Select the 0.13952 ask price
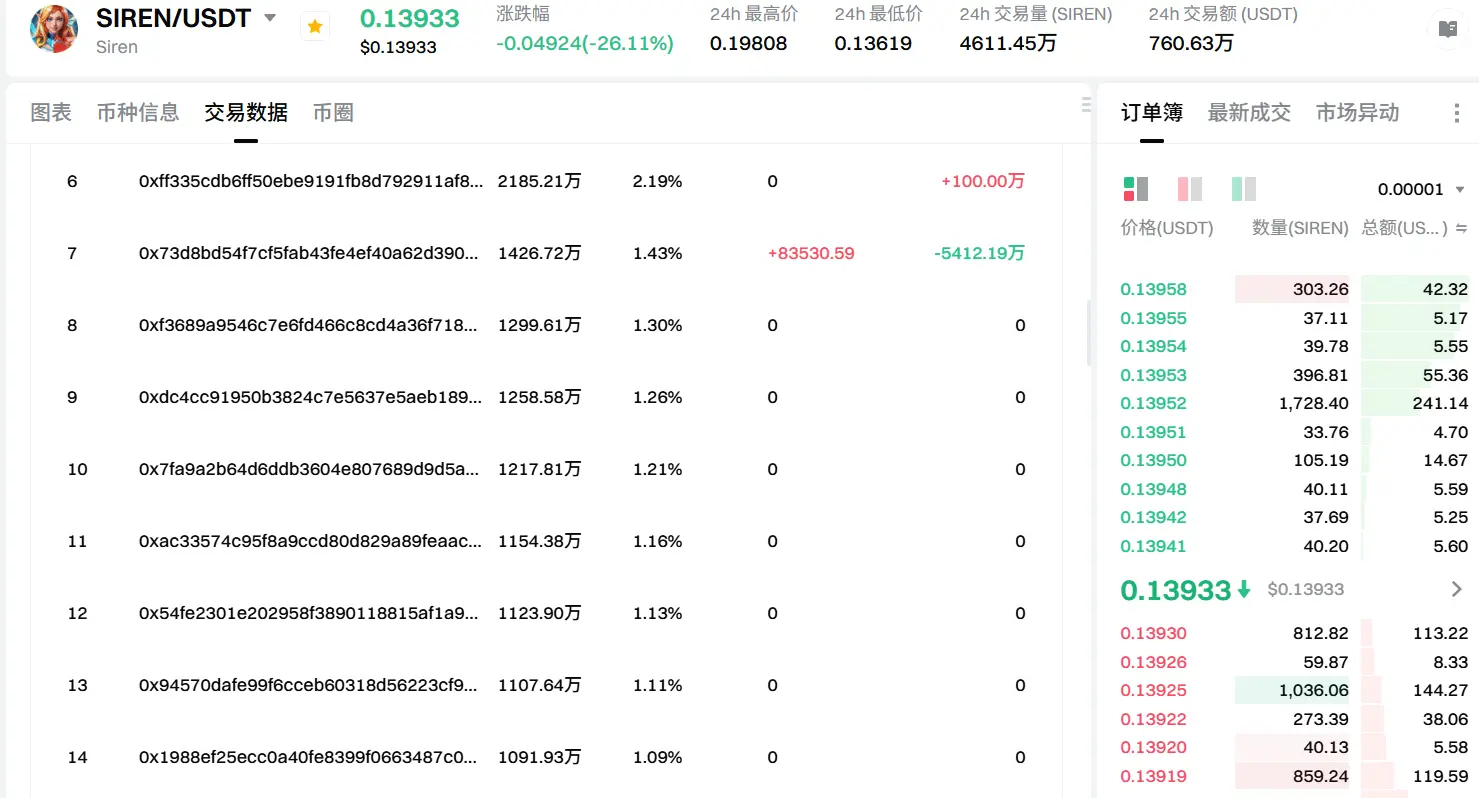Image resolution: width=1479 pixels, height=798 pixels. coord(1153,403)
